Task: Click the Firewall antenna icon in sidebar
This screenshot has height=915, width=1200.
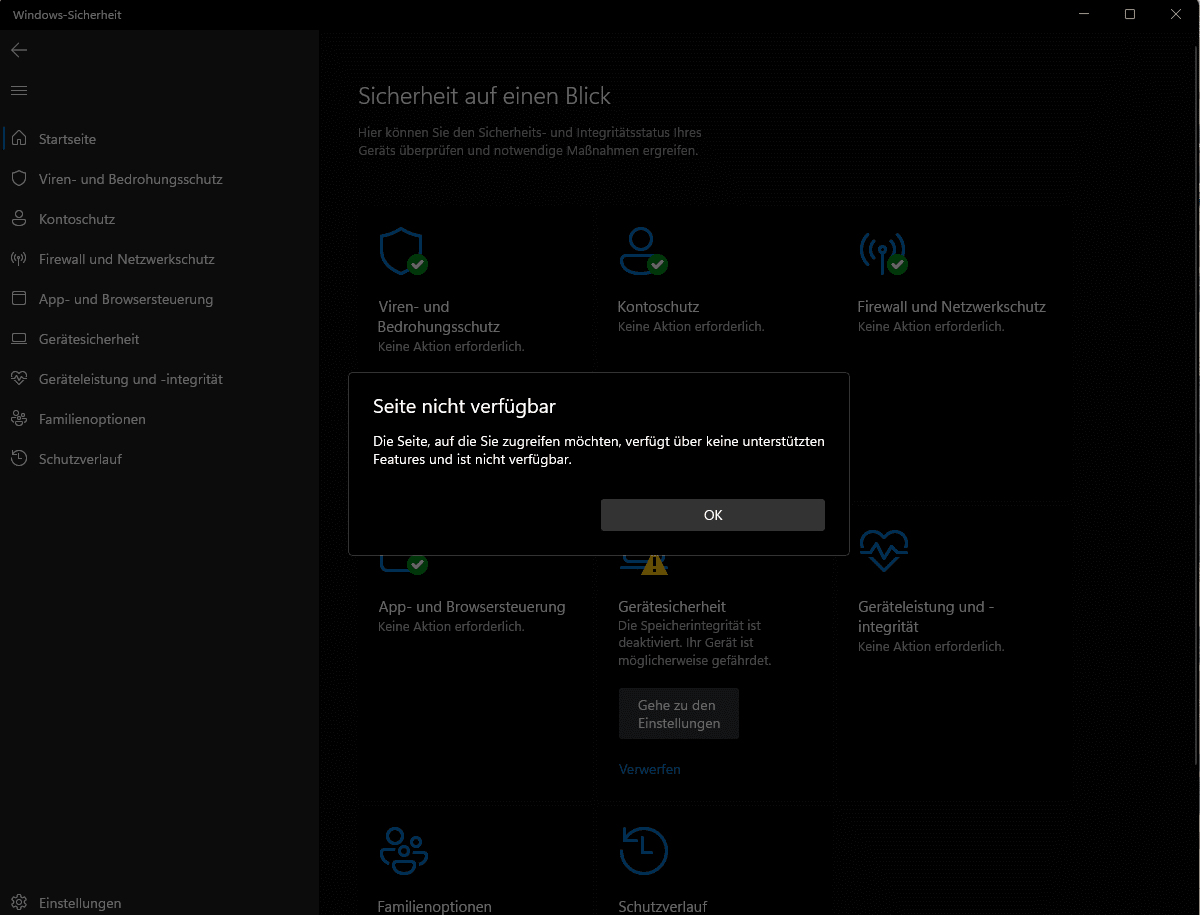Action: (19, 258)
